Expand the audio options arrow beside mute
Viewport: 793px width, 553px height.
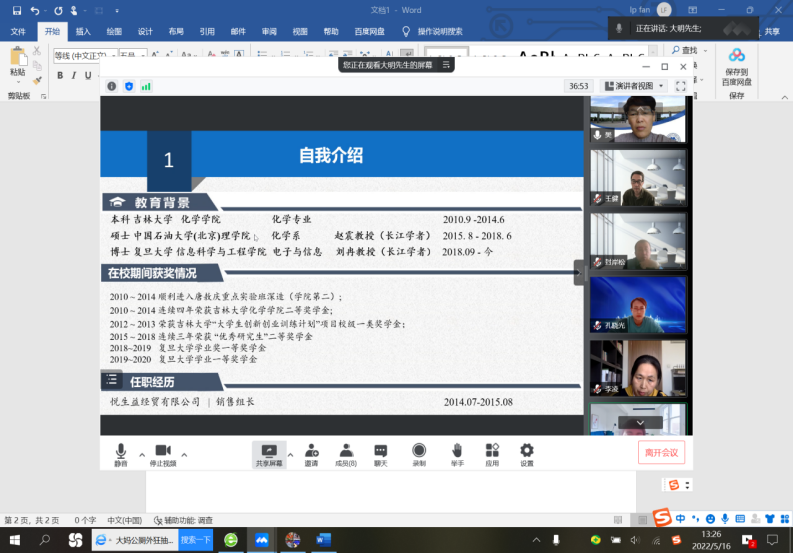[141, 454]
